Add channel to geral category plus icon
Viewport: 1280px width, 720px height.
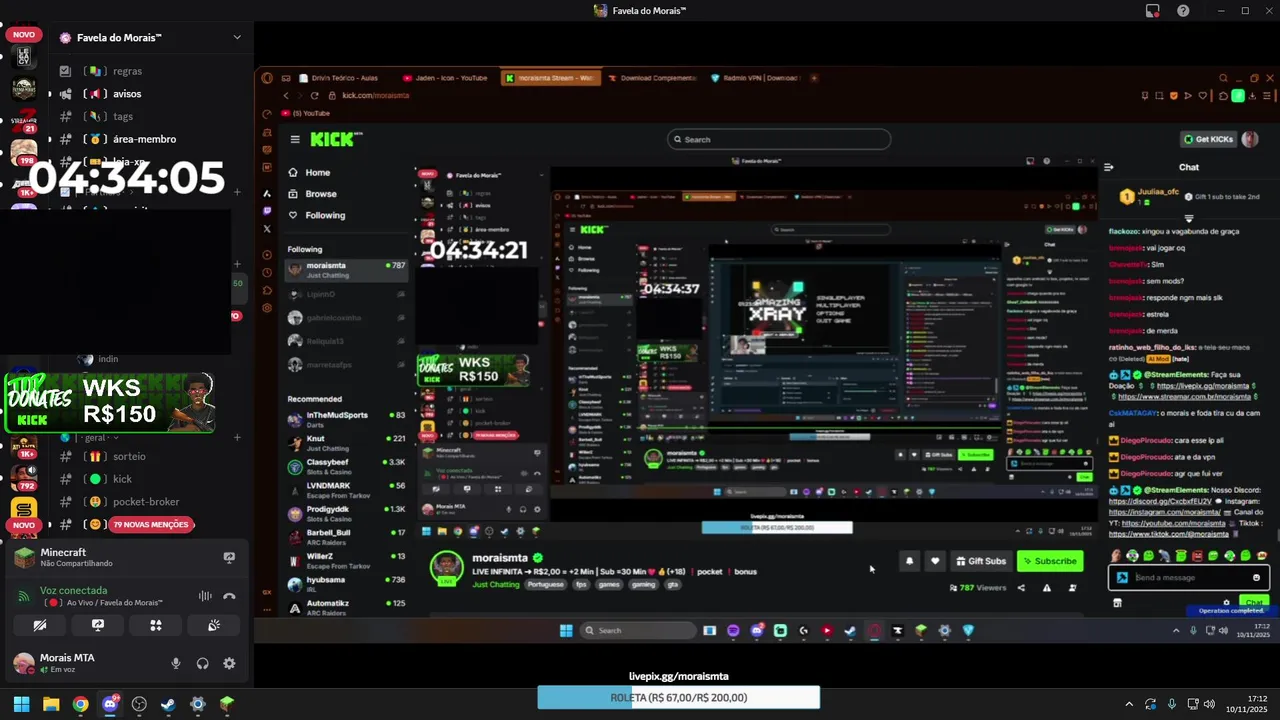click(x=237, y=437)
